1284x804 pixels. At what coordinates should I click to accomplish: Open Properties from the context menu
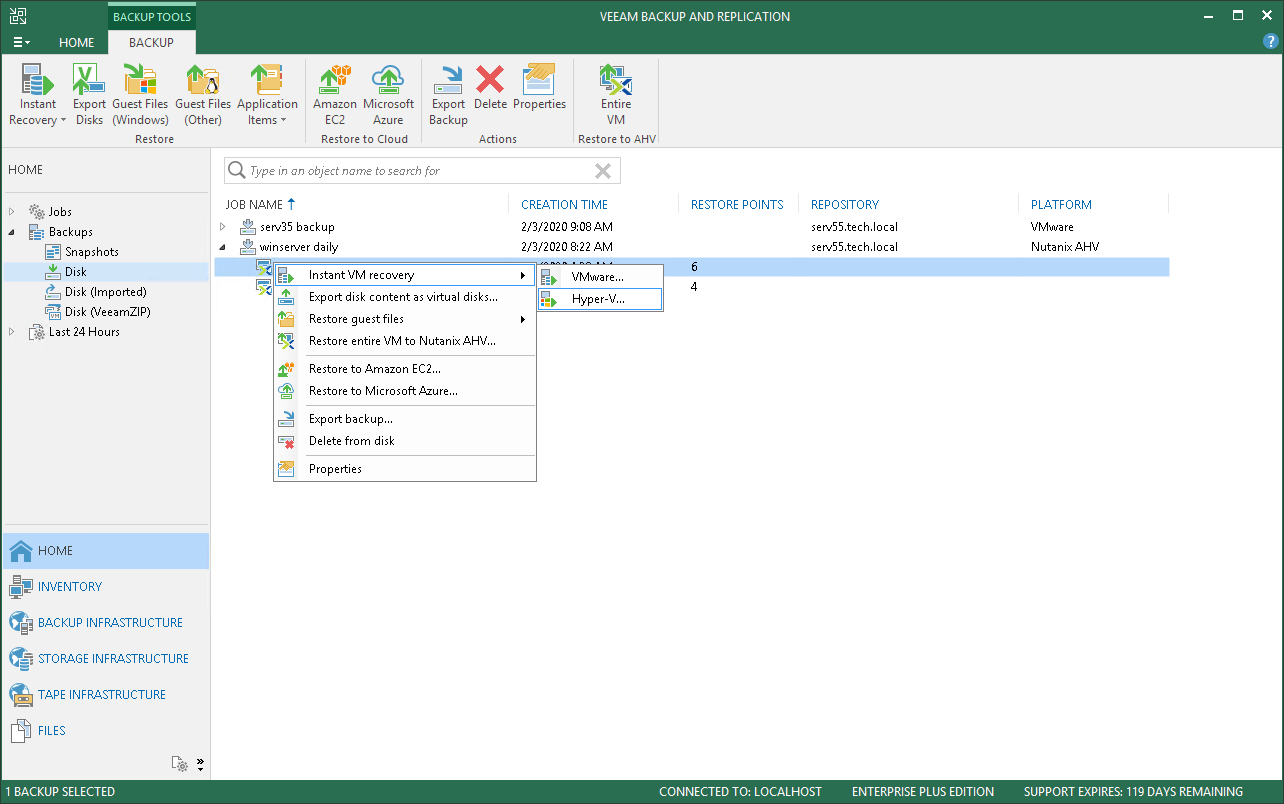point(405,469)
